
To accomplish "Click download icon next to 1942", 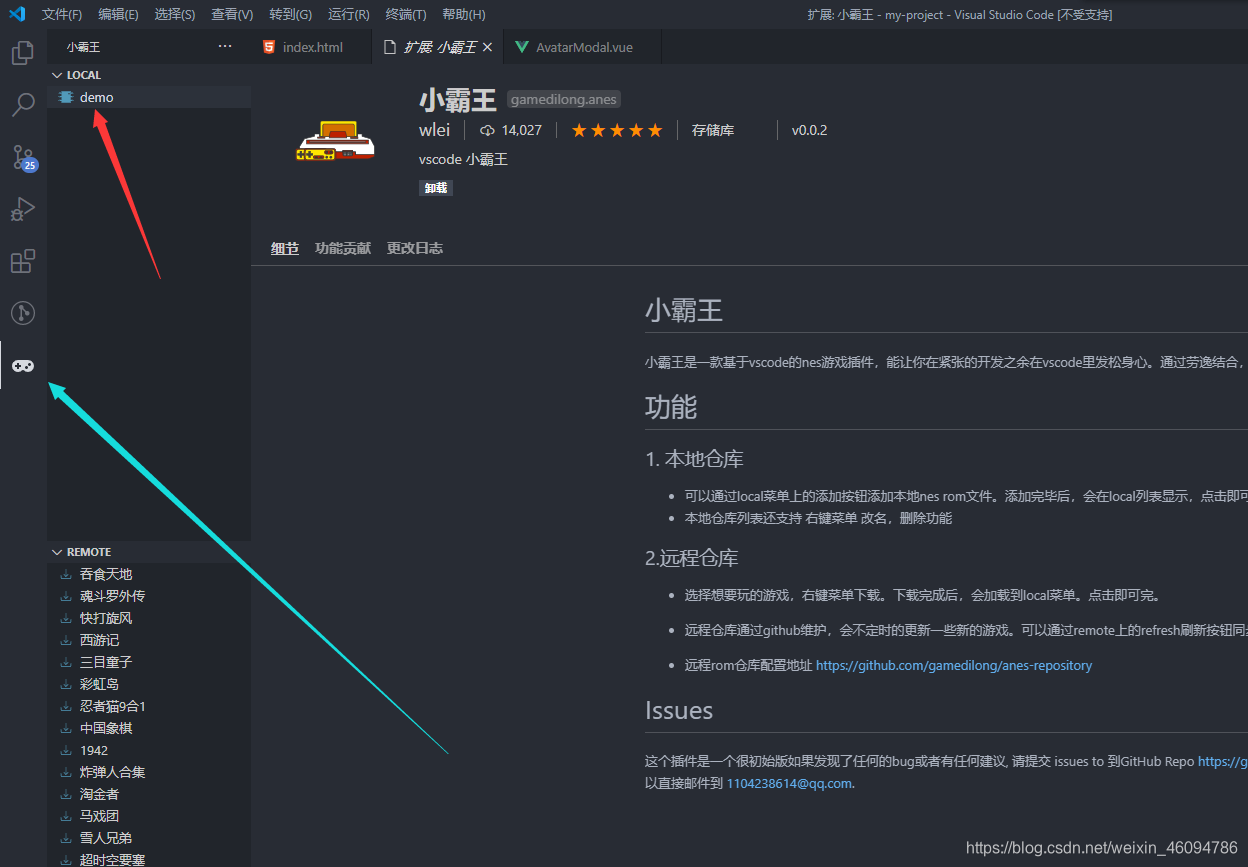I will click(x=66, y=750).
